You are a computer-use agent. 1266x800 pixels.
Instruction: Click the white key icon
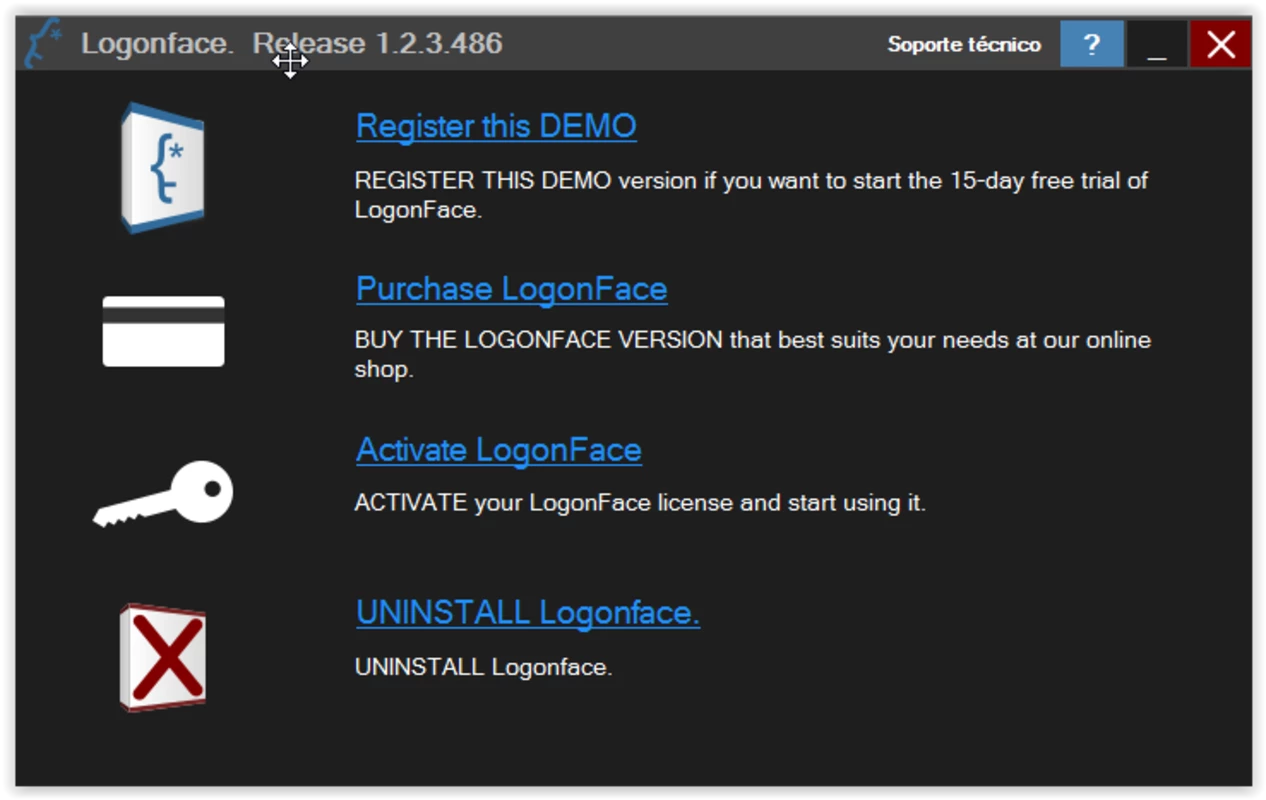point(163,494)
